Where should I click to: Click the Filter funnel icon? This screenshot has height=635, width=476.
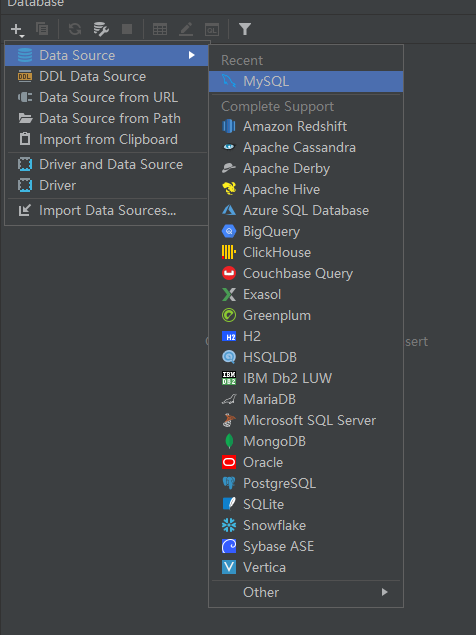245,29
